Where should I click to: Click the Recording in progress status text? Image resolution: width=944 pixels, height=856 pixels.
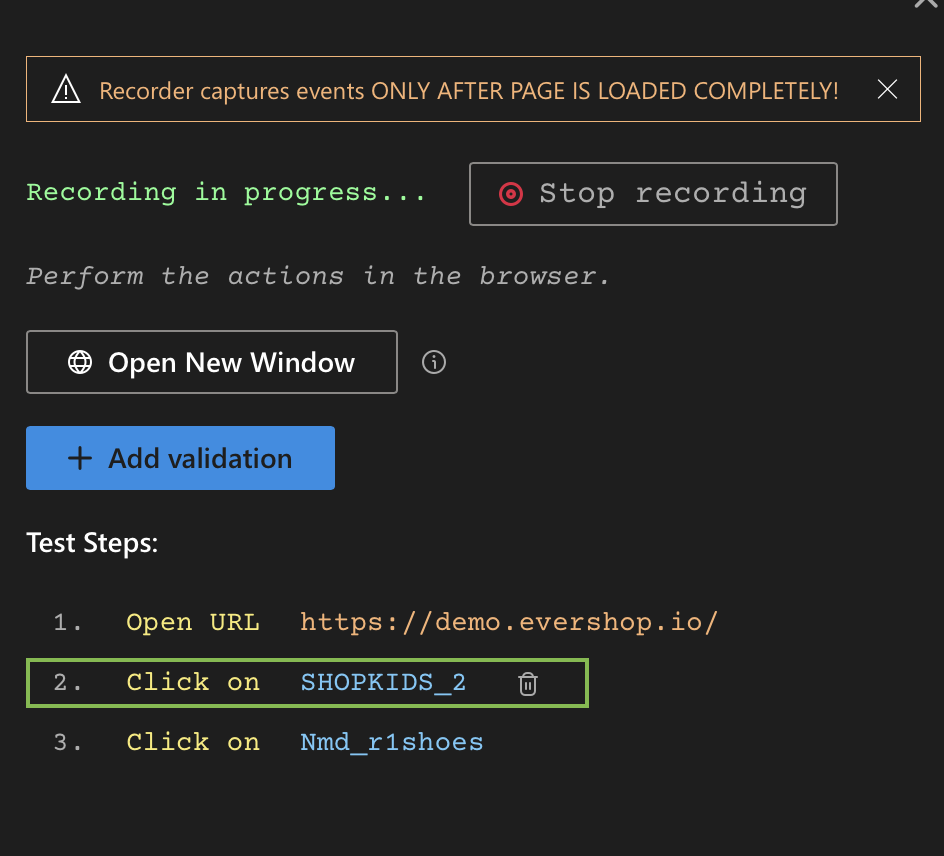pos(226,192)
